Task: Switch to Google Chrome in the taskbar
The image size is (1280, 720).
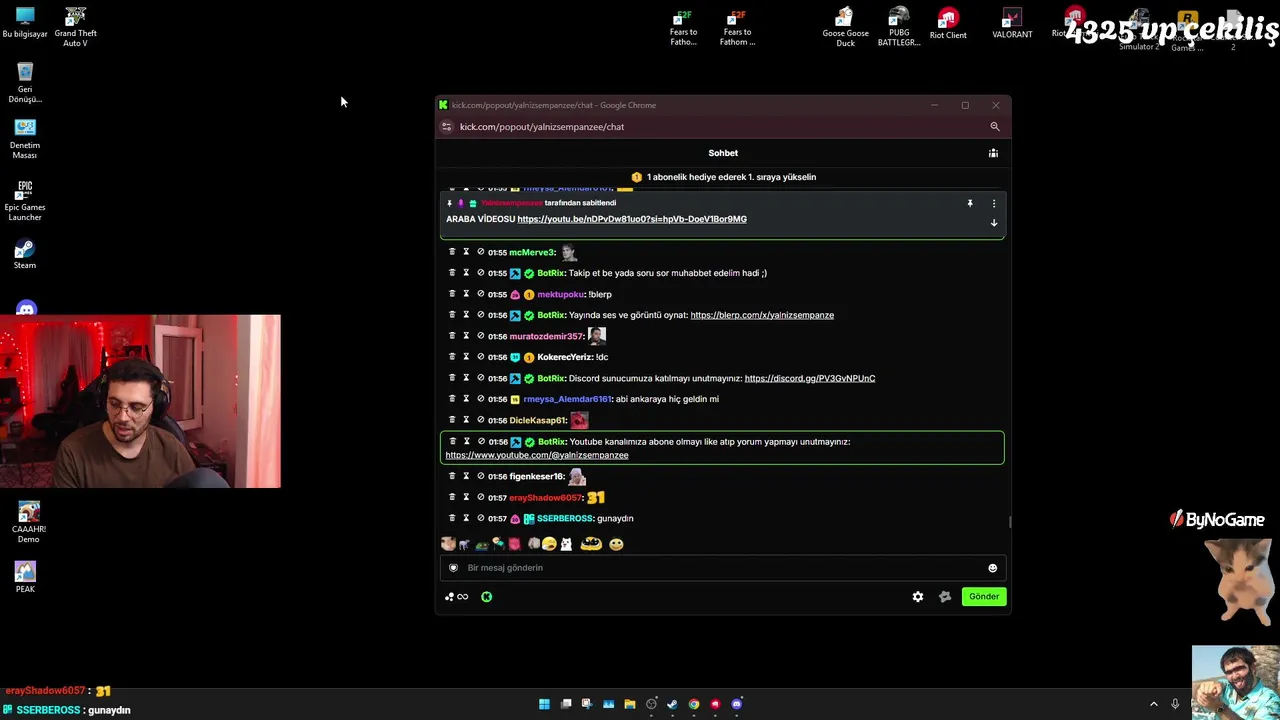Action: pyautogui.click(x=694, y=704)
